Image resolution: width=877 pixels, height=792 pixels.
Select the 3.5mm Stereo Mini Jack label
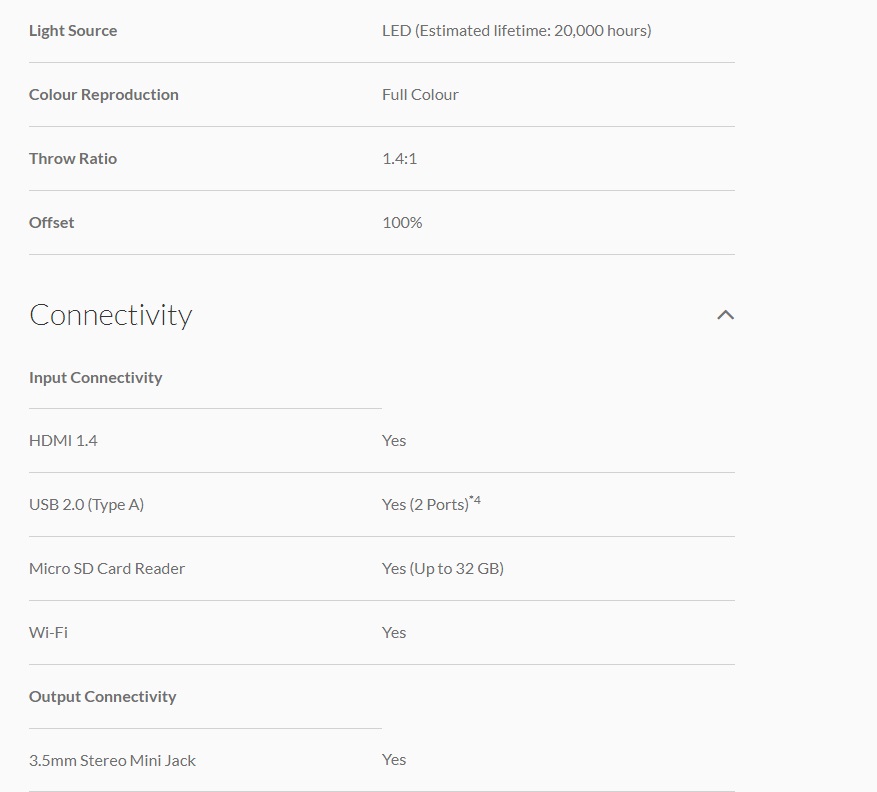[112, 761]
